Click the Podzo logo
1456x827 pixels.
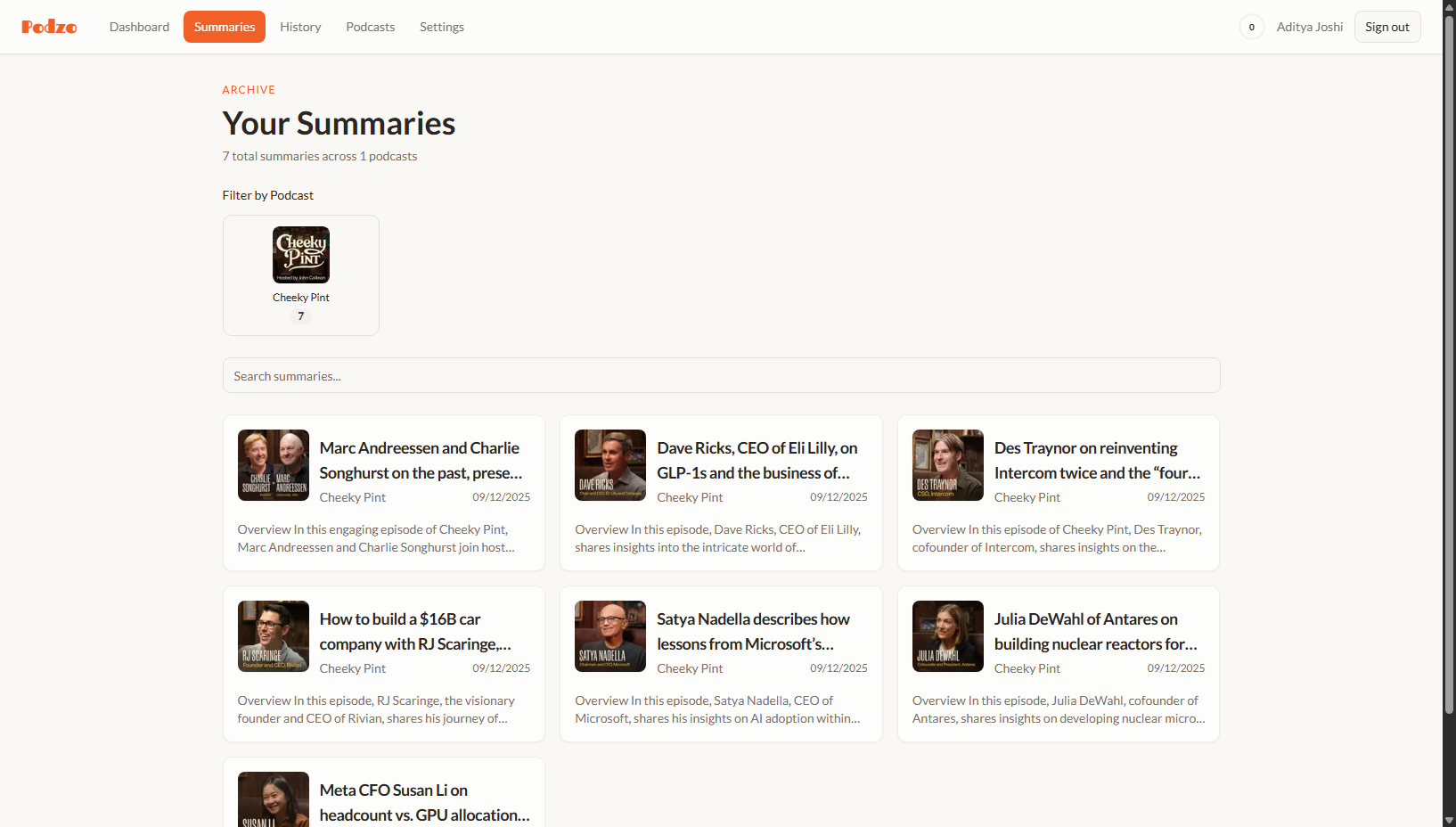coord(49,27)
